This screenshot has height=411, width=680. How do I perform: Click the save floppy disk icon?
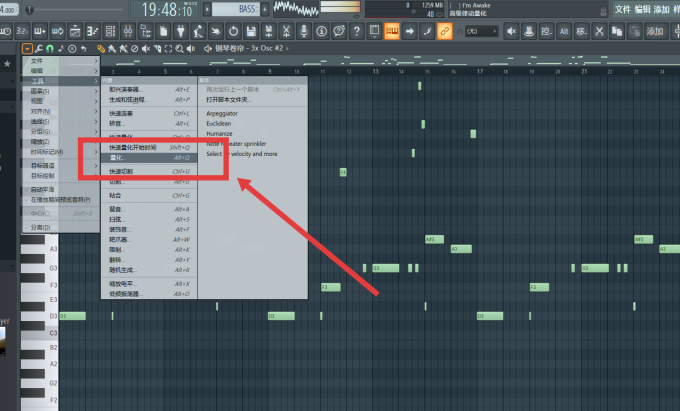251,31
